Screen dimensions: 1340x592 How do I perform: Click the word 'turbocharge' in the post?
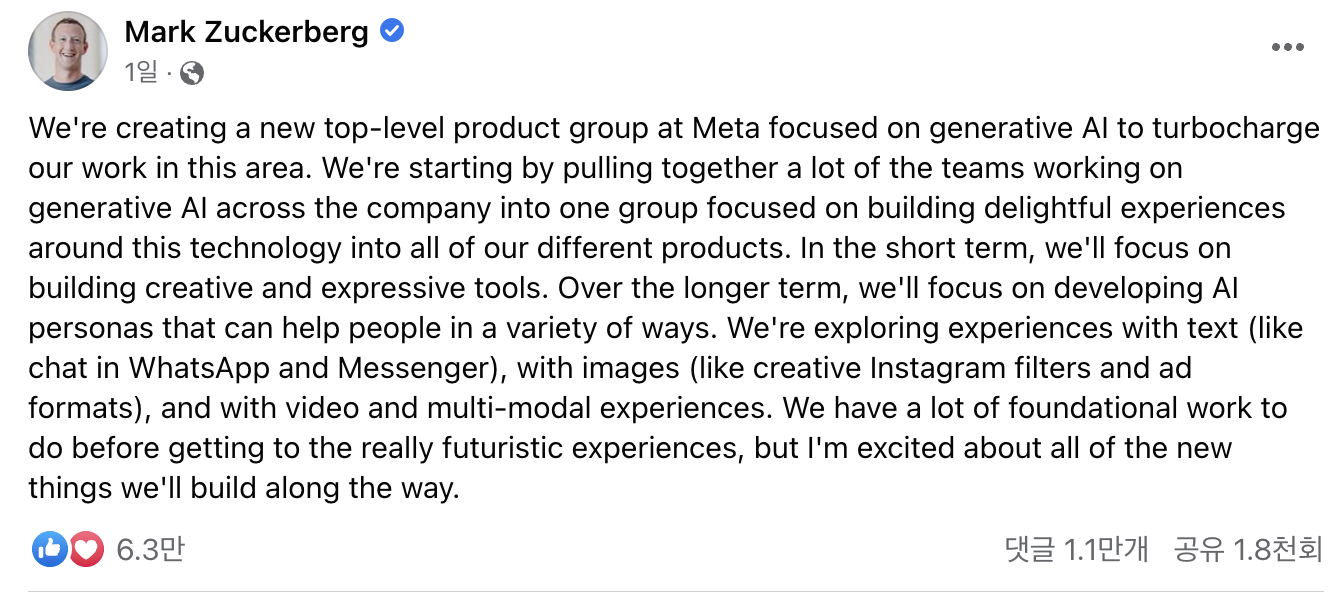click(1236, 128)
